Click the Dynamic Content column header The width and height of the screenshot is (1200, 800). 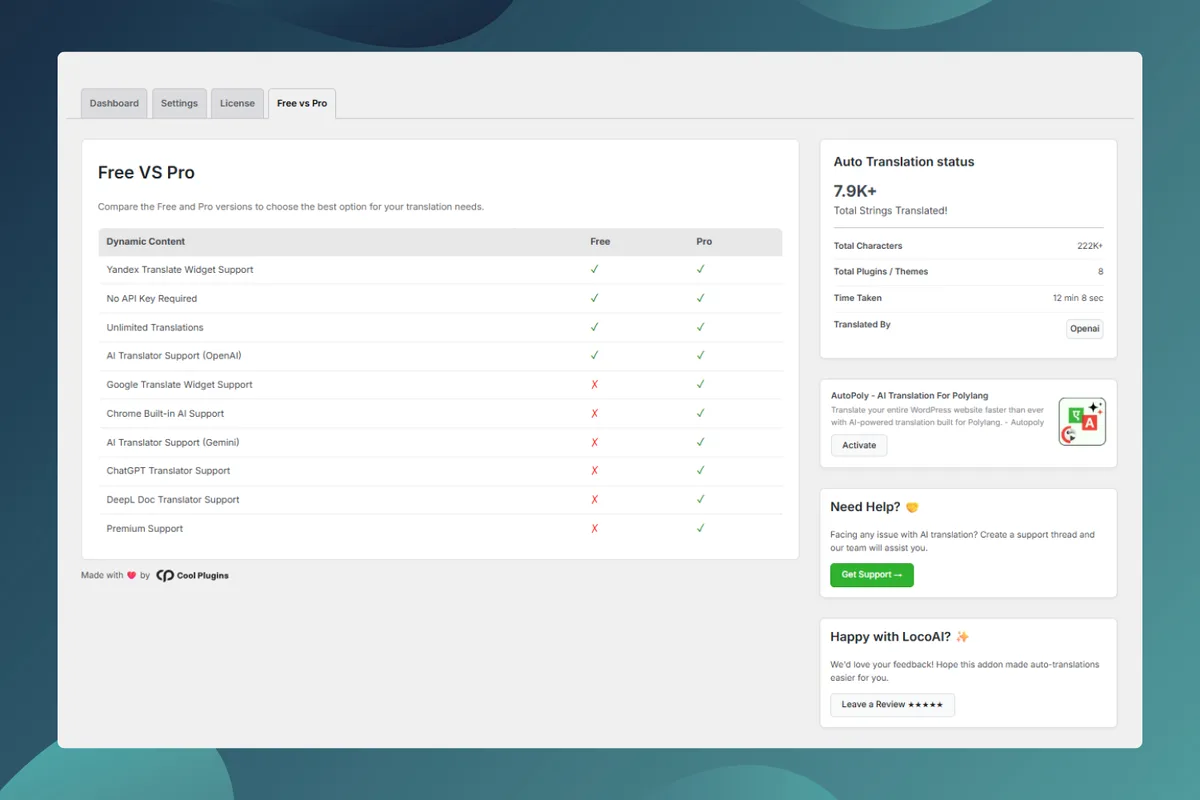pyautogui.click(x=146, y=241)
